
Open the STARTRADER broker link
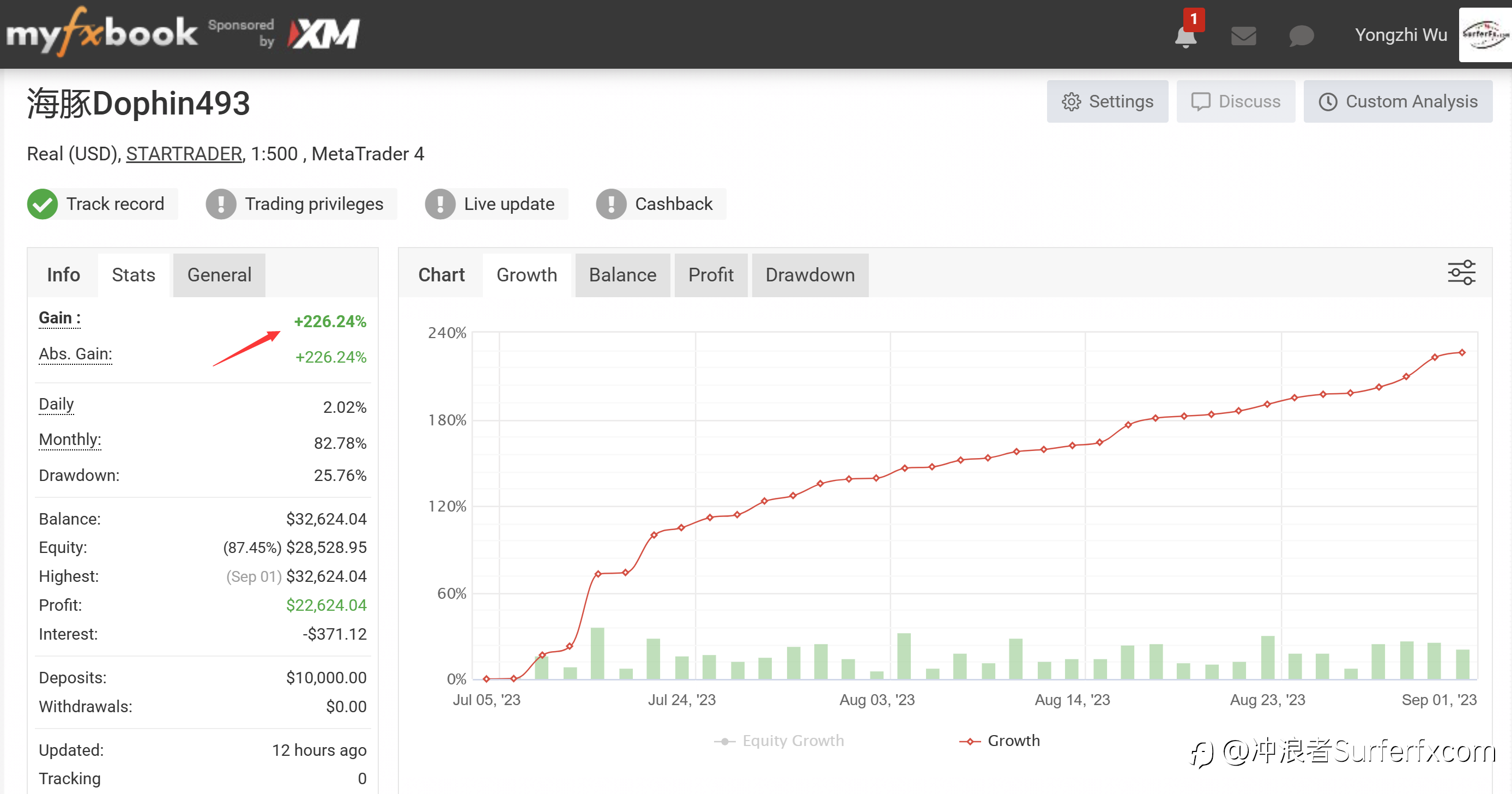tap(184, 154)
